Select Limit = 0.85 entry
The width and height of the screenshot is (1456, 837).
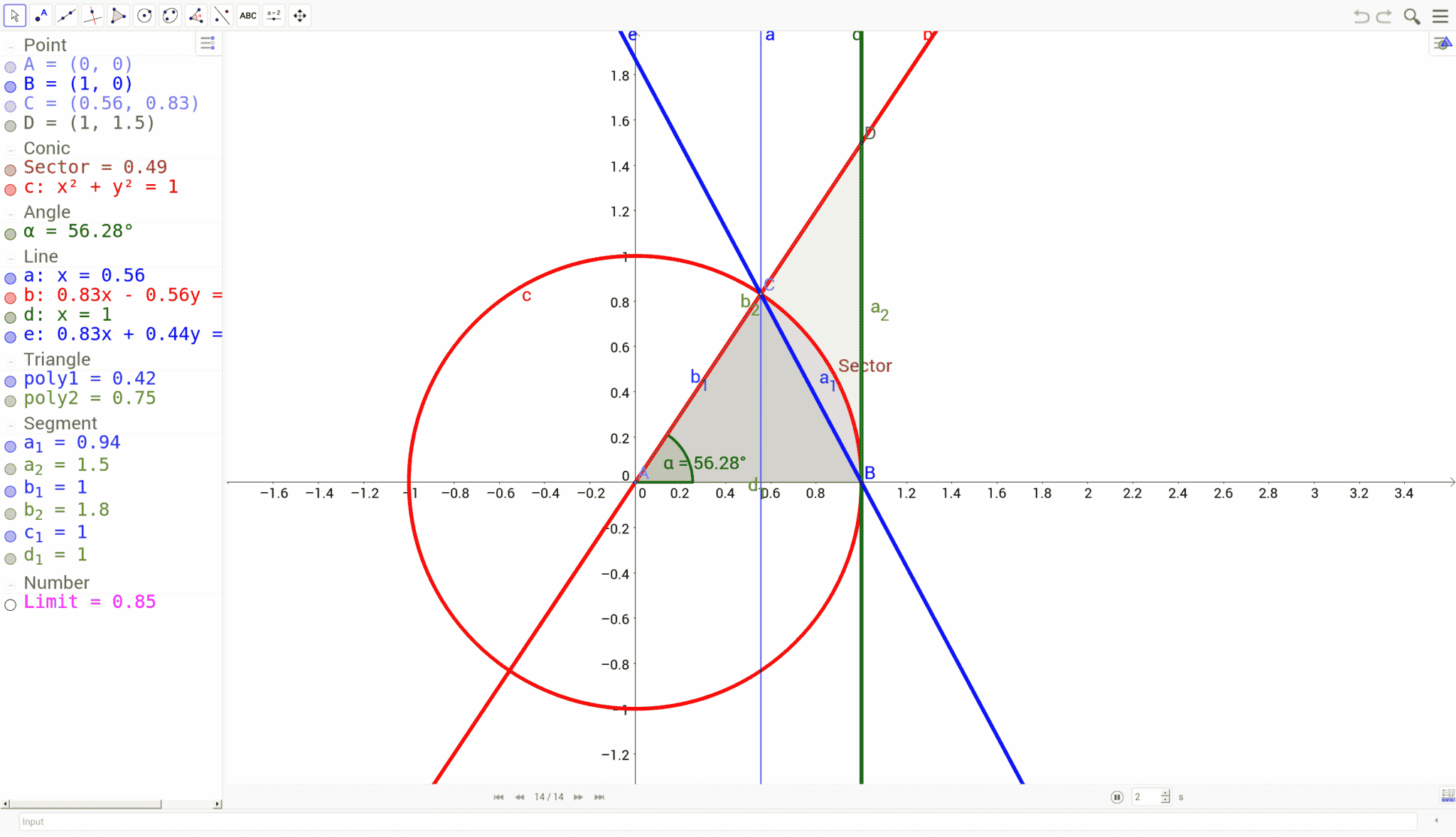[x=90, y=602]
